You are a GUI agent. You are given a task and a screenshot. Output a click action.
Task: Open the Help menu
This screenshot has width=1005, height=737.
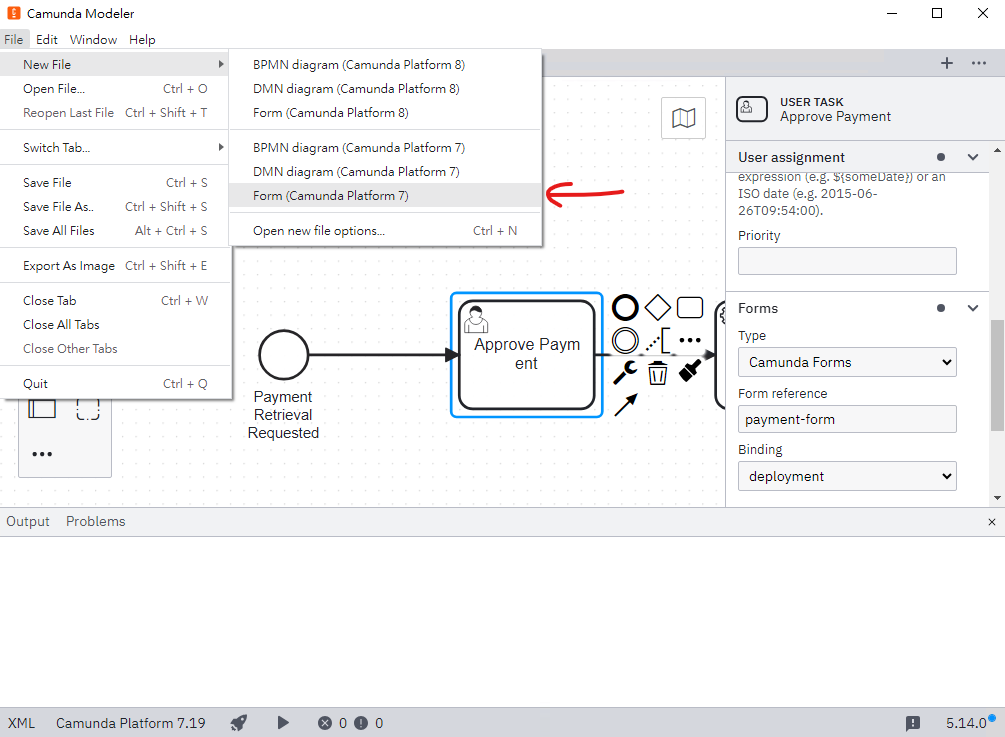[142, 39]
